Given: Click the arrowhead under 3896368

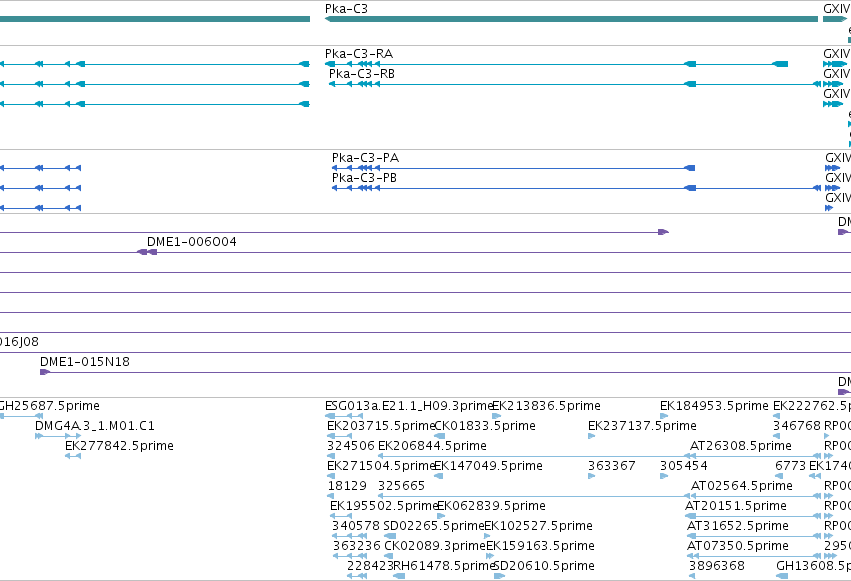Looking at the screenshot, I should coord(692,576).
